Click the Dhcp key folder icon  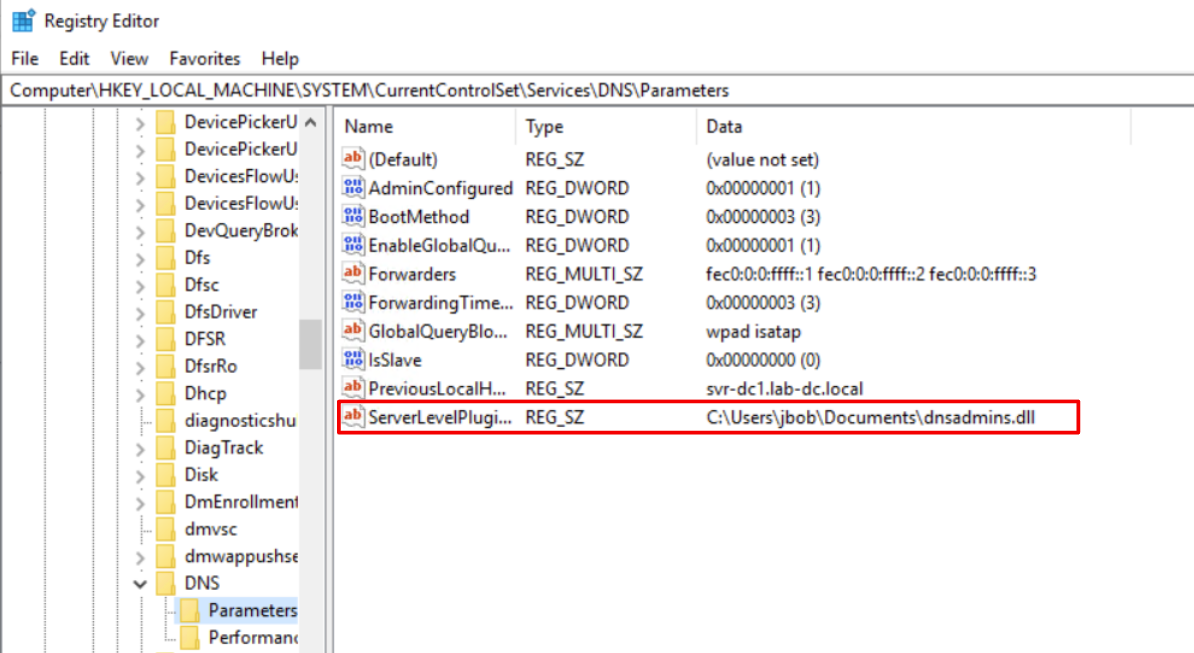click(x=166, y=393)
